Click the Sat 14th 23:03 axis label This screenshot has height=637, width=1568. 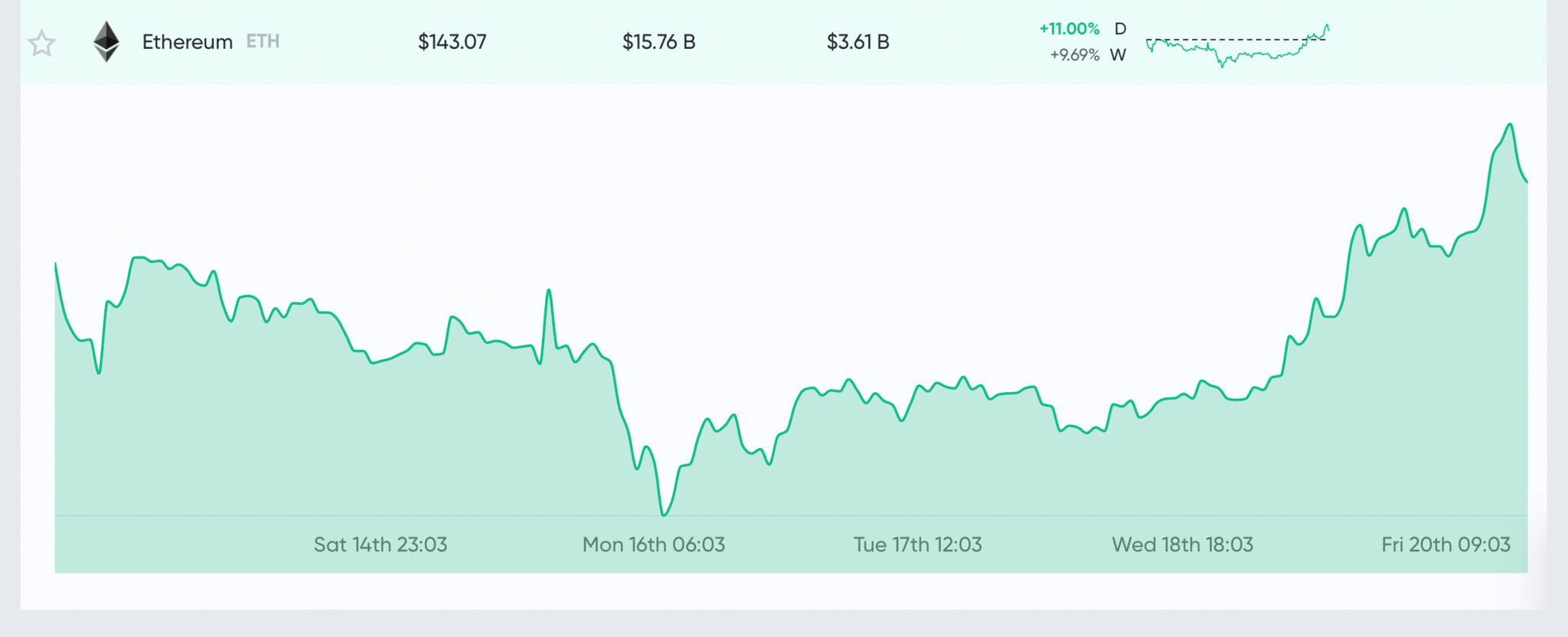(x=381, y=544)
